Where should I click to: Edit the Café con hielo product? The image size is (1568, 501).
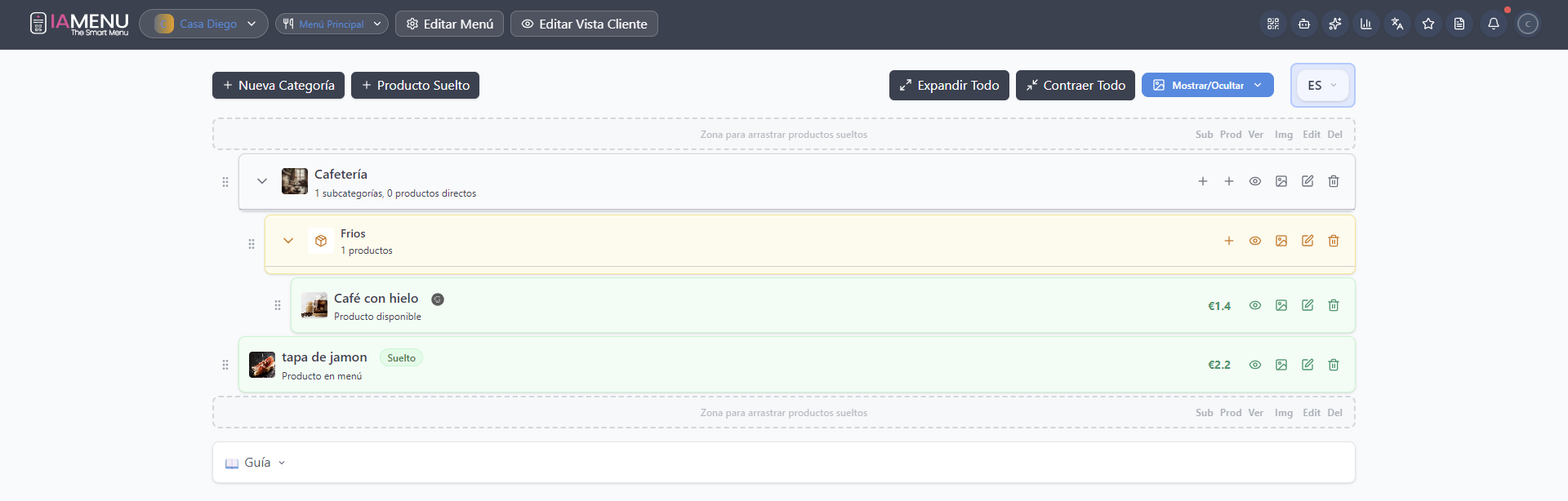(1307, 305)
